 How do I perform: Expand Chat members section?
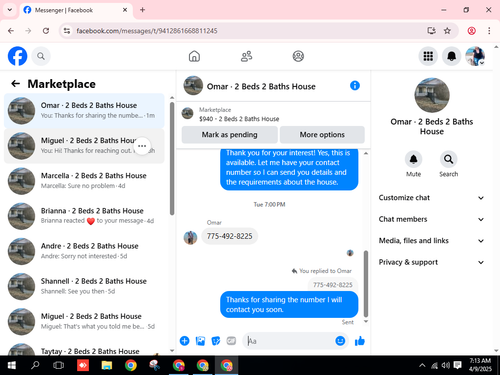[431, 219]
